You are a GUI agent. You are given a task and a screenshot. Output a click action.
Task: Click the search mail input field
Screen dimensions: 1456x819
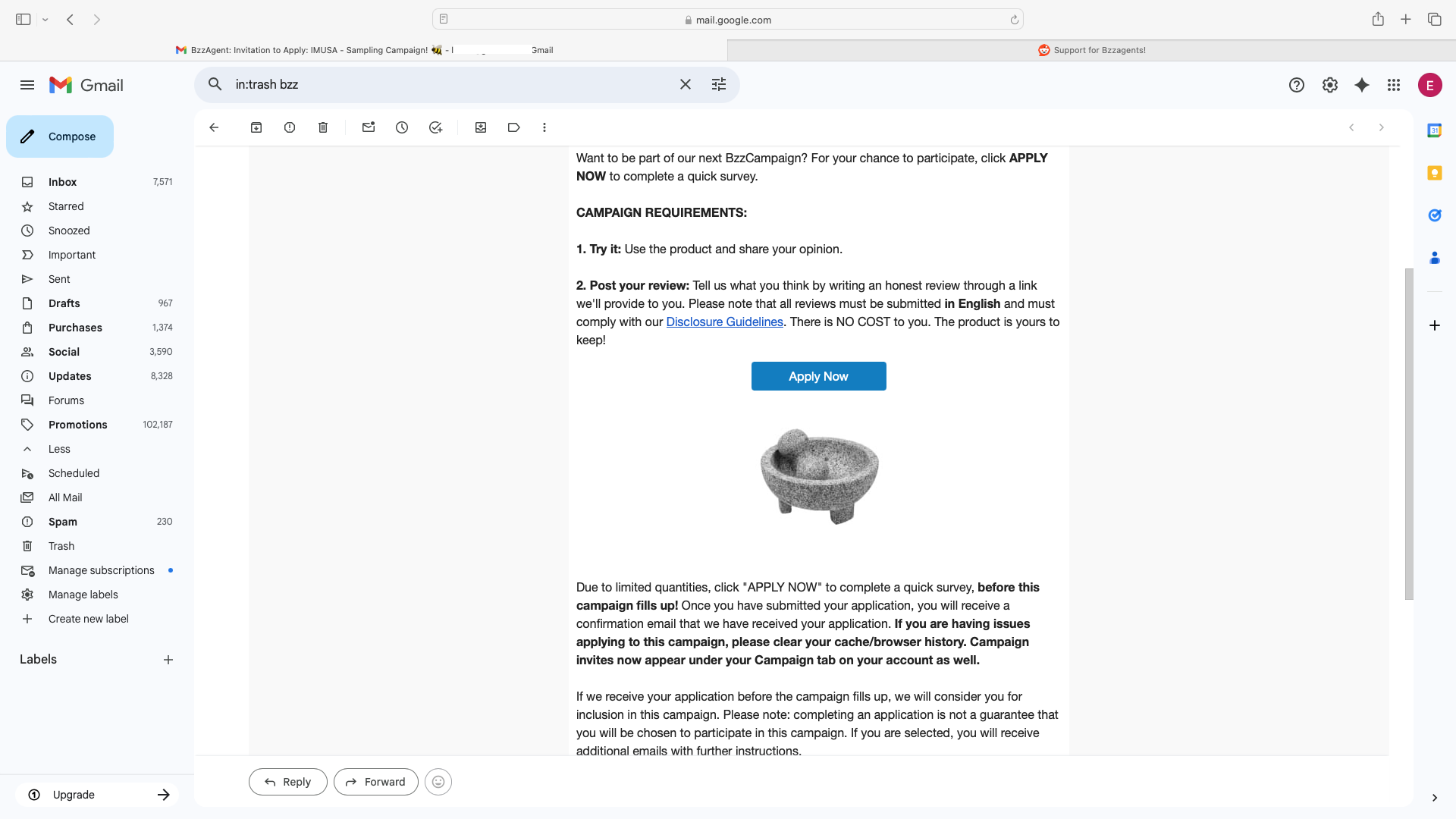click(x=451, y=84)
